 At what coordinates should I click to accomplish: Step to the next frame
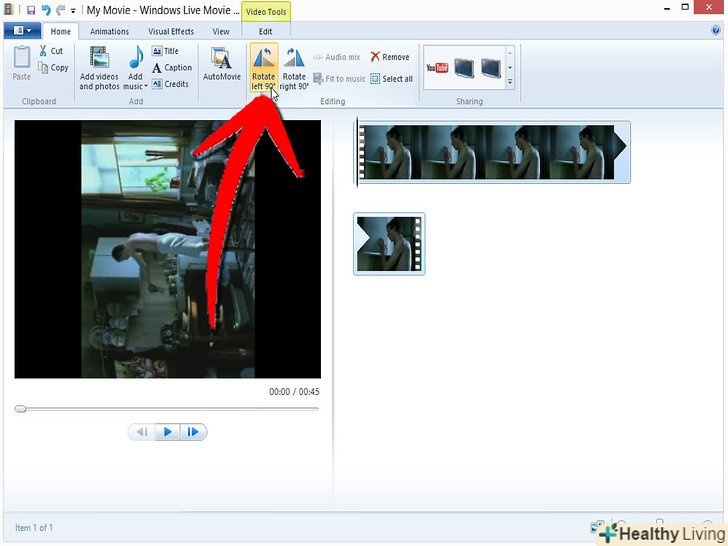coord(193,432)
